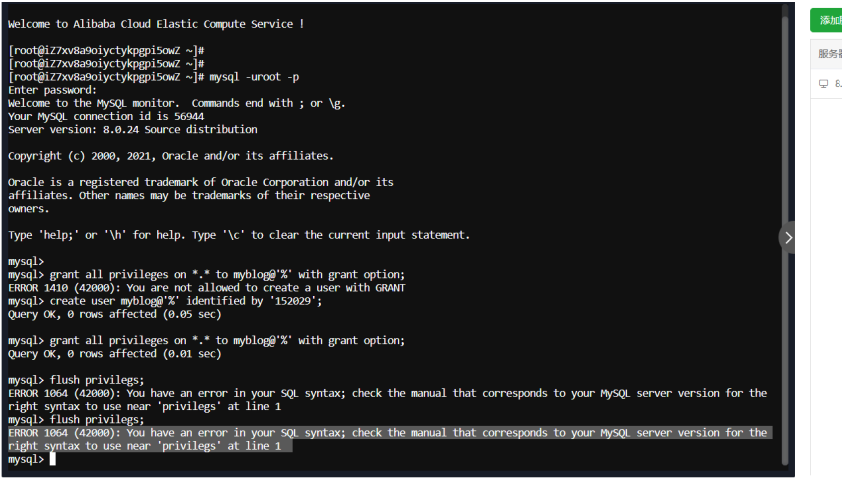Click the monitor icon in the server list
This screenshot has height=481, width=842.
823,84
